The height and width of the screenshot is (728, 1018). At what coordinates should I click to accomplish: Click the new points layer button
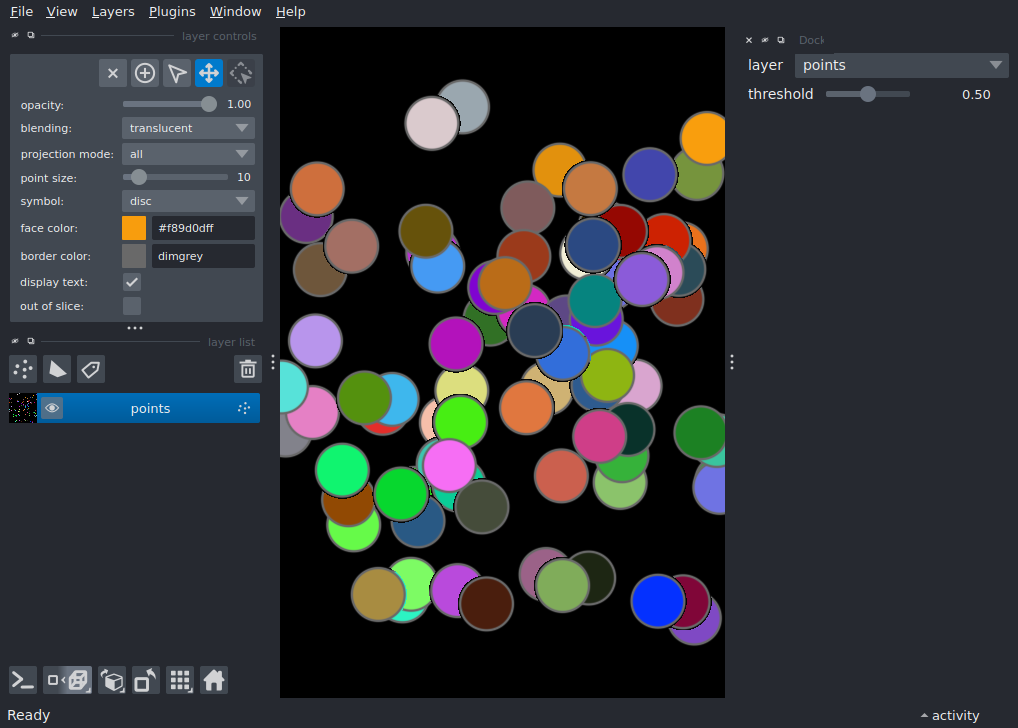click(23, 369)
